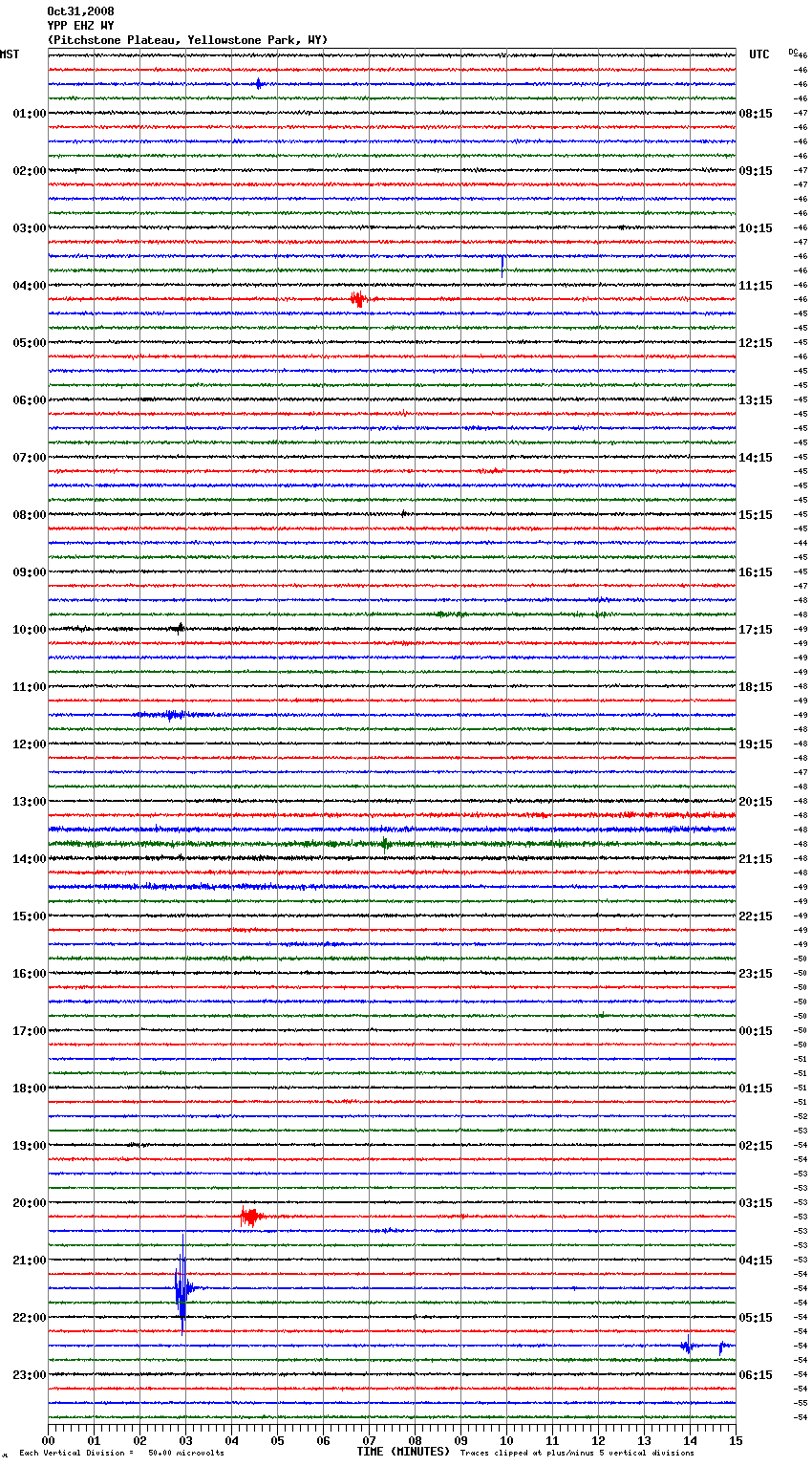The image size is (812, 1466).
Task: Select the 05:00 MST hour label
Action: (30, 343)
